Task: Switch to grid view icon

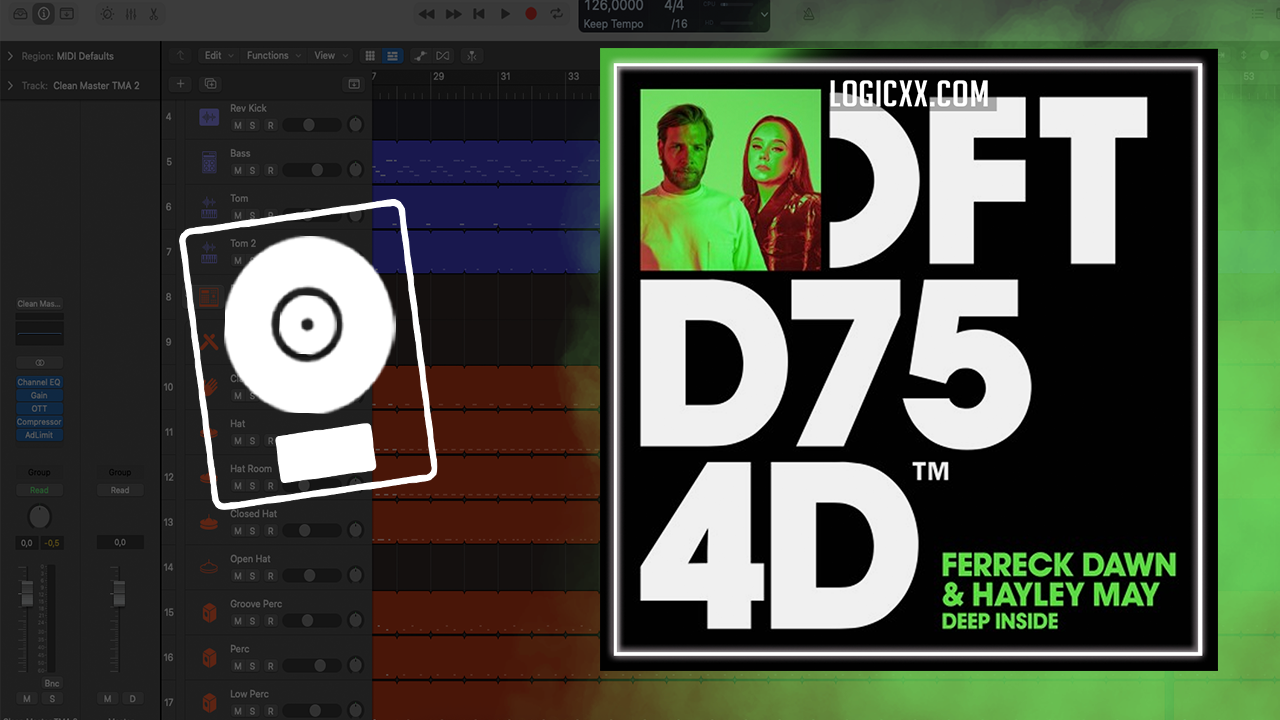Action: [370, 56]
